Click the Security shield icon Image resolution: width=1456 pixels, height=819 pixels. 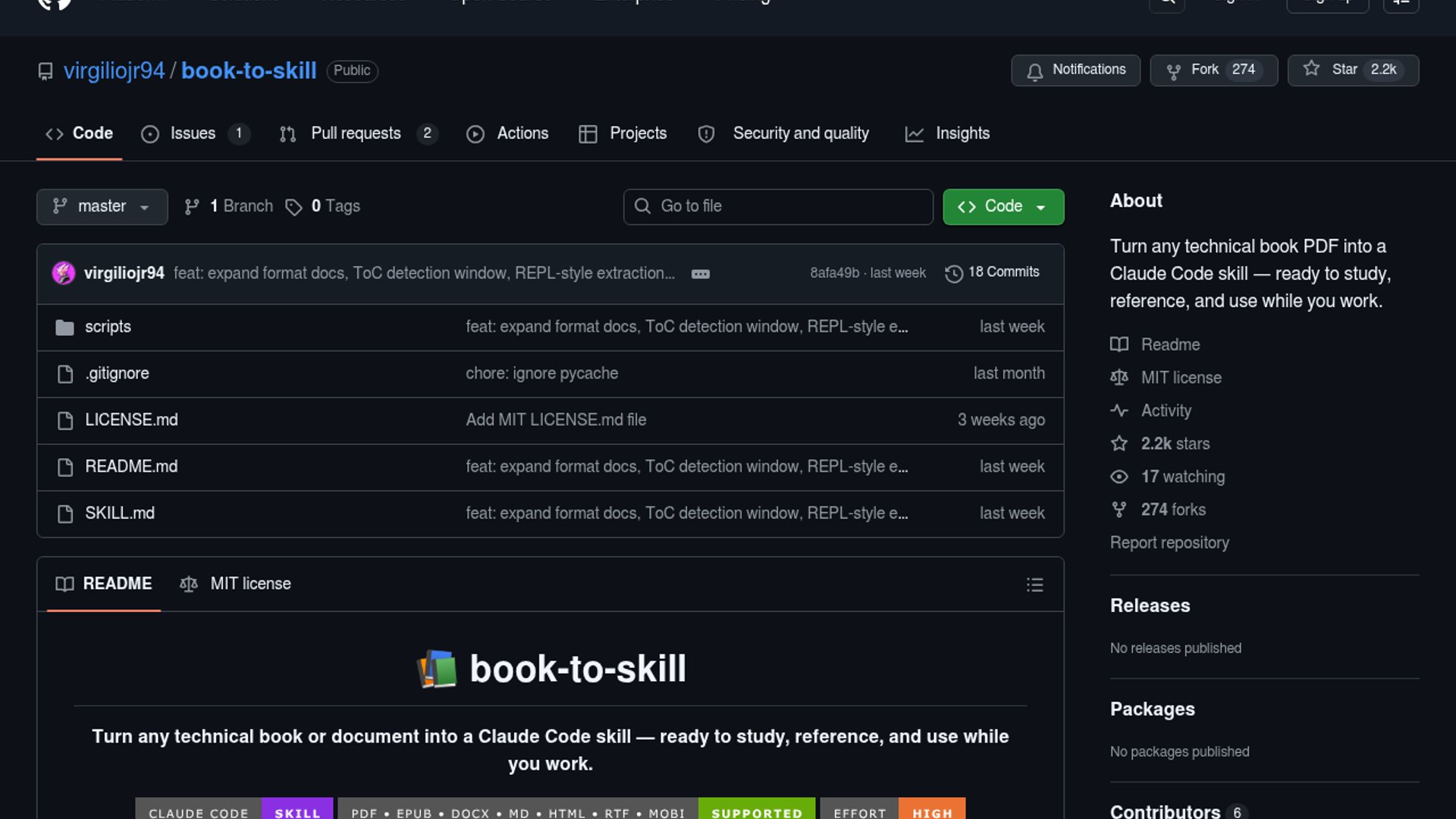(x=706, y=134)
